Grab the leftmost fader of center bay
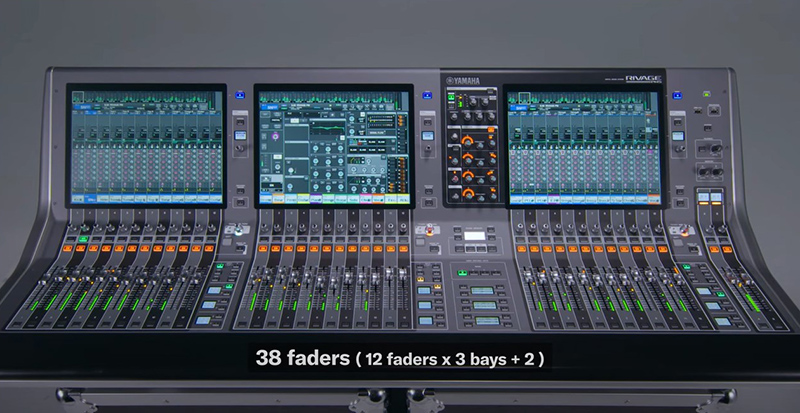 (255, 277)
